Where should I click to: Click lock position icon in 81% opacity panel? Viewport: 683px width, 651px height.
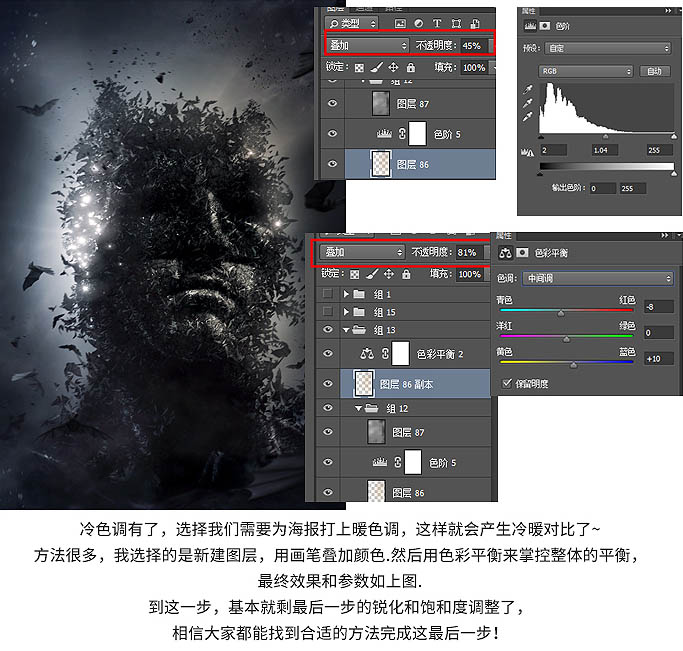[389, 274]
